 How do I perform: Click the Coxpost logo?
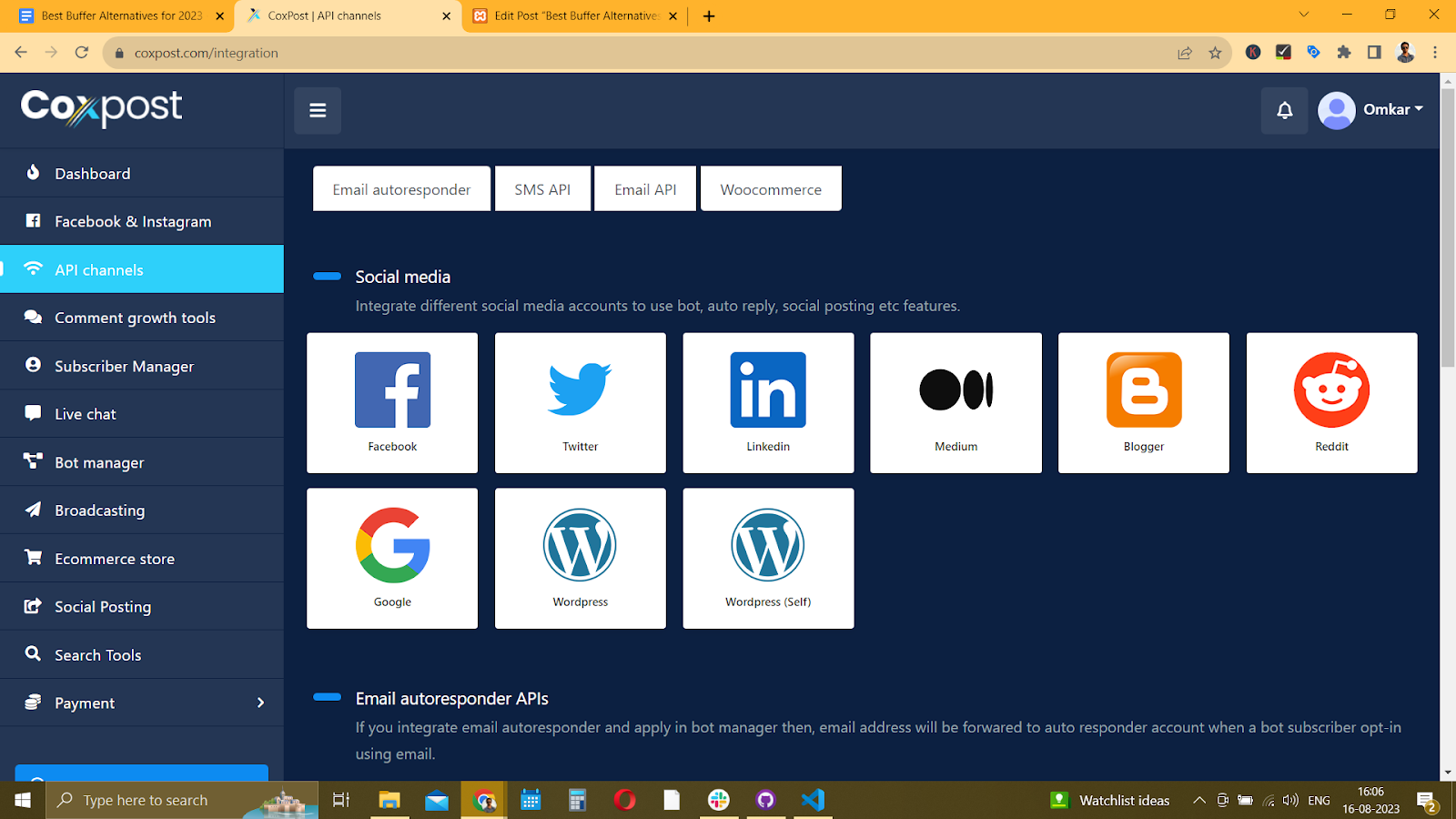point(101,107)
